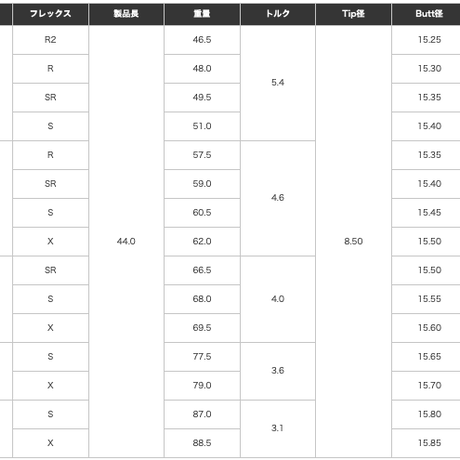Select the 3.1 torque cell
This screenshot has width=460, height=460.
278,429
